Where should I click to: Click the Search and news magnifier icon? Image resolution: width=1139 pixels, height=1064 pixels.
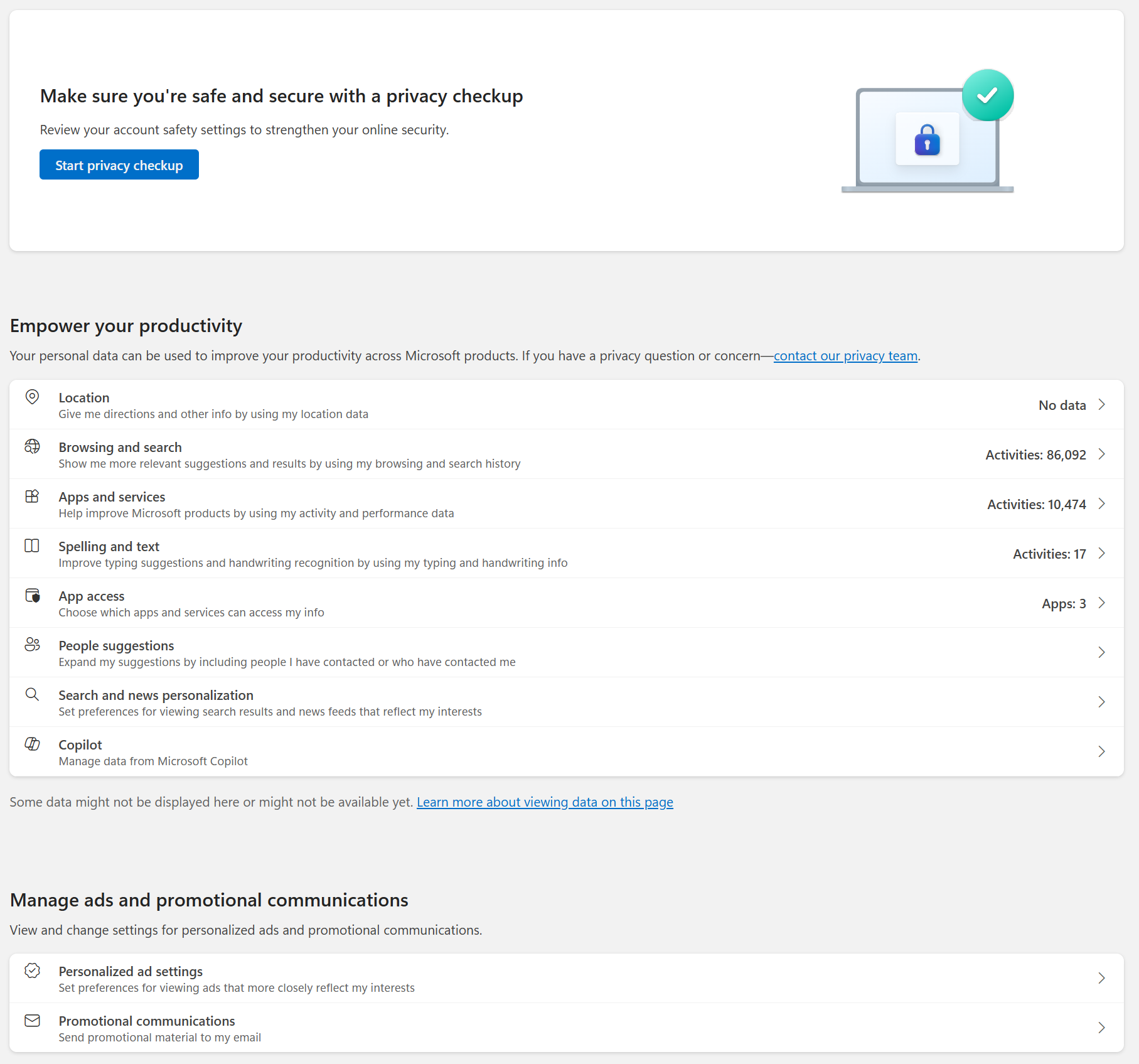coord(32,694)
